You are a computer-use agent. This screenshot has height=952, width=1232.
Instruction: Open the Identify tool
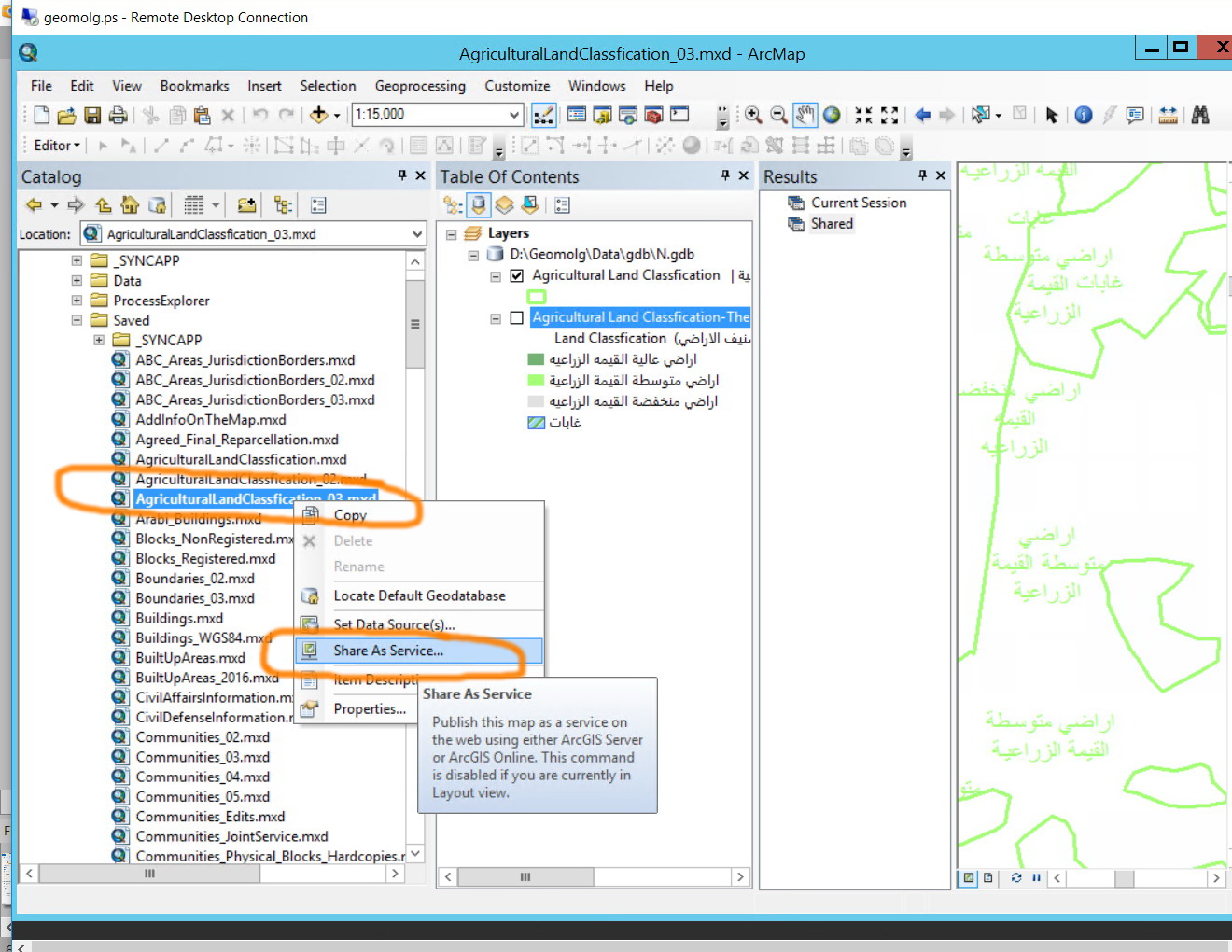coord(1084,115)
